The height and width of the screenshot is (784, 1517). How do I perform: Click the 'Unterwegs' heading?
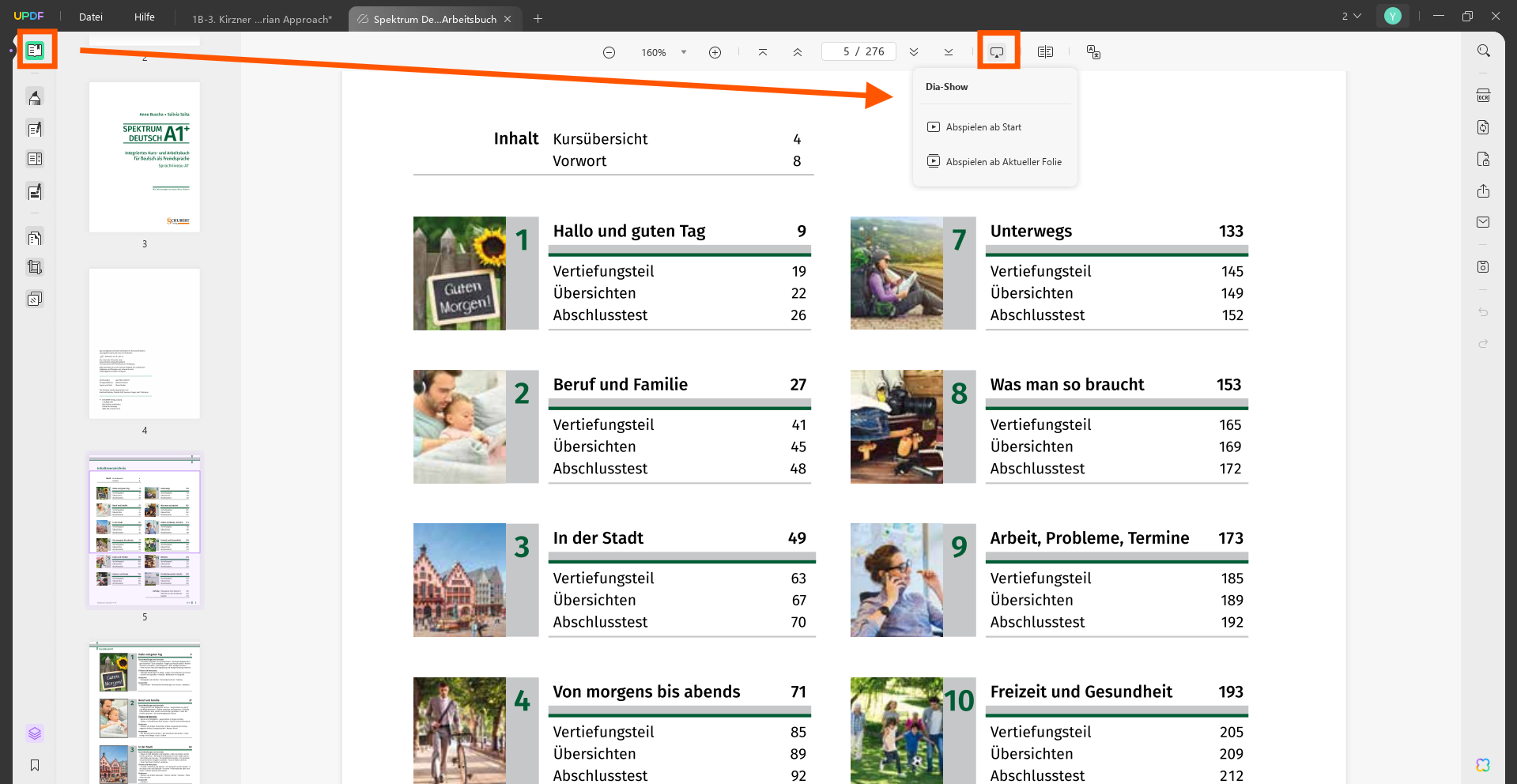pyautogui.click(x=1031, y=232)
